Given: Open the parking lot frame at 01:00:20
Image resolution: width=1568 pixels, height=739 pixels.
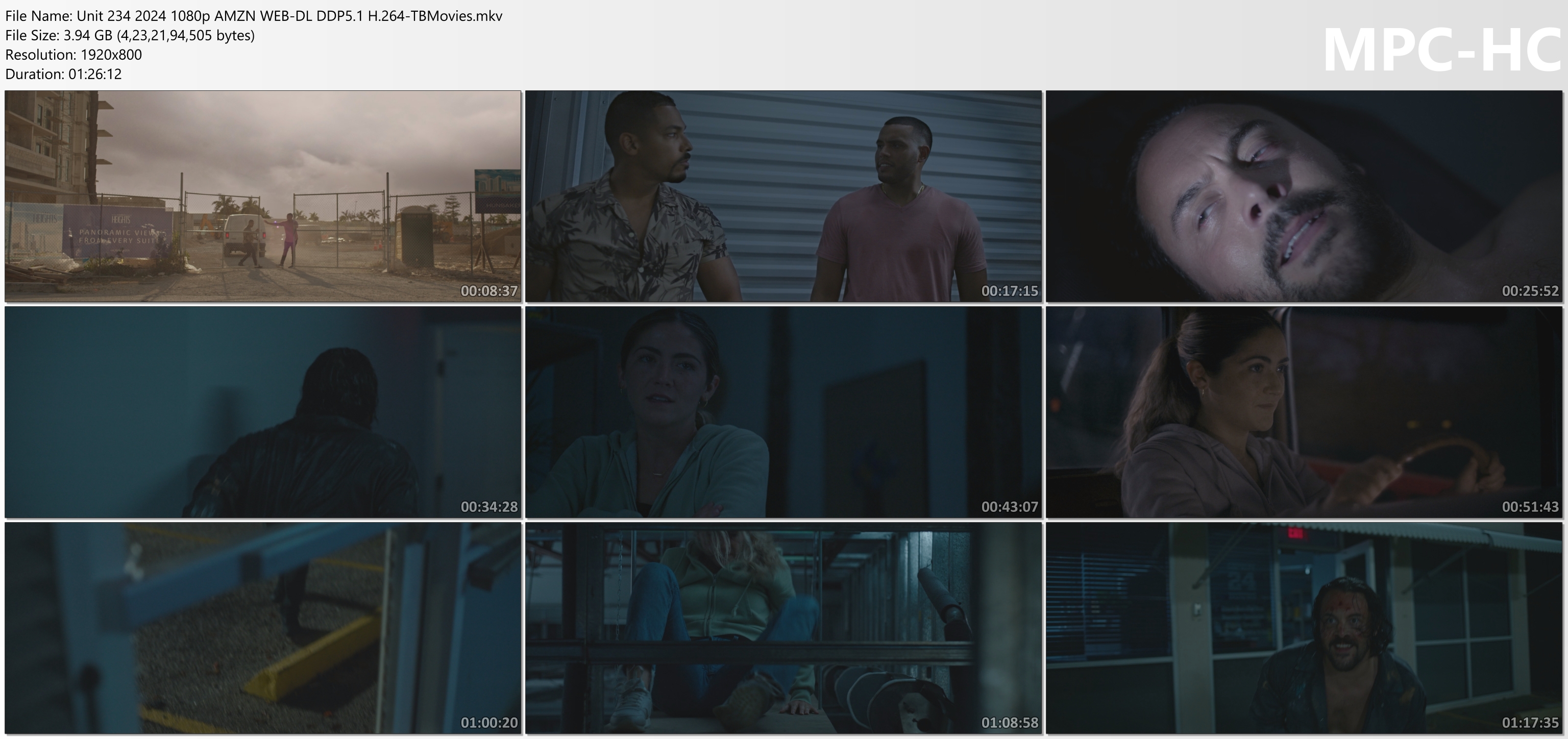Looking at the screenshot, I should pos(263,628).
